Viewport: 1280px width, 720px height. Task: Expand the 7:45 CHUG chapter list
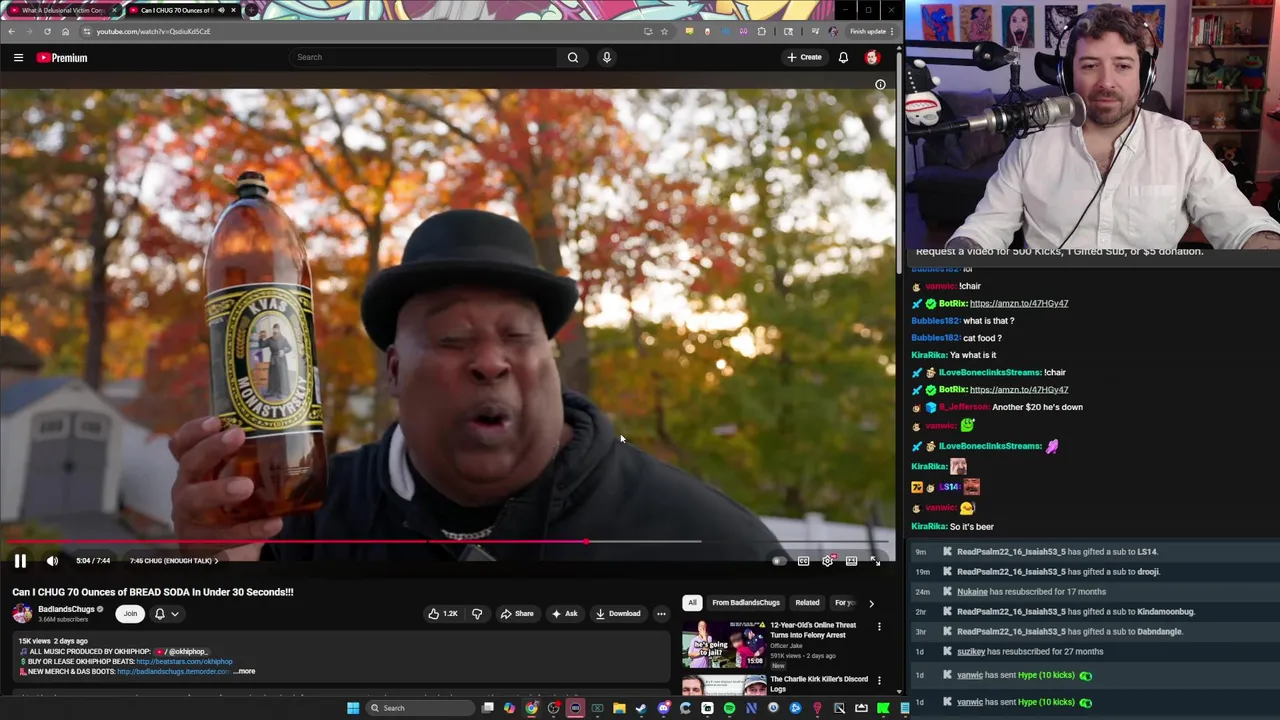pyautogui.click(x=174, y=561)
